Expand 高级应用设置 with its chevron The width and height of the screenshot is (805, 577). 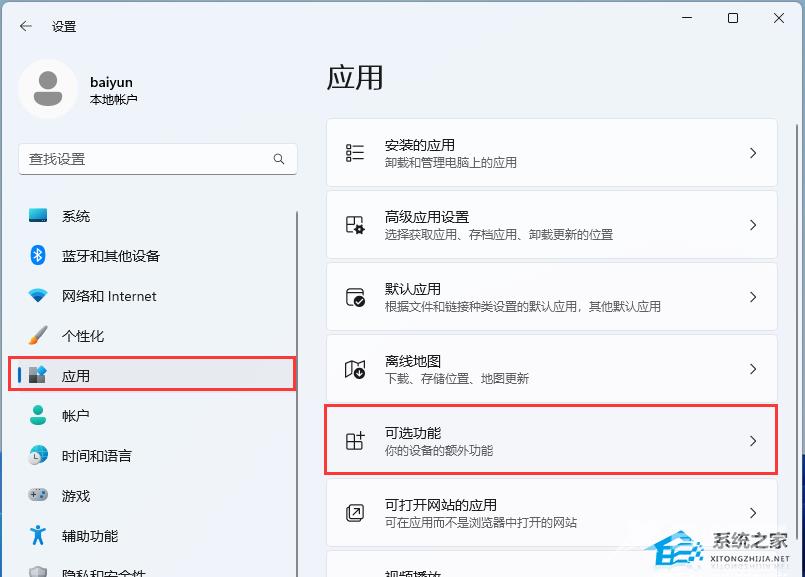(x=753, y=225)
